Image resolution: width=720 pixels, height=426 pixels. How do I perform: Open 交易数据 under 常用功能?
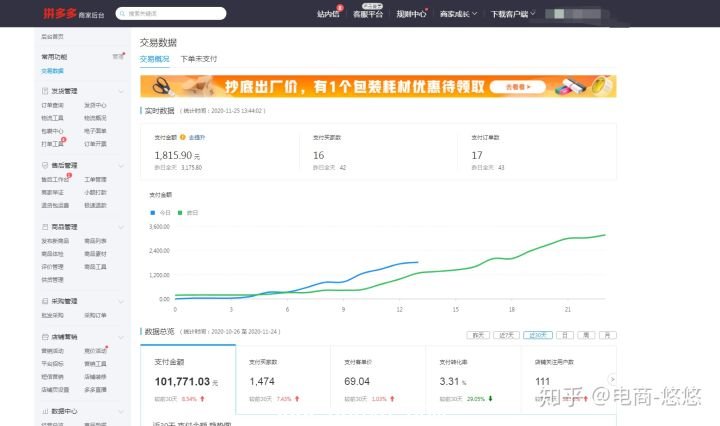[52, 71]
